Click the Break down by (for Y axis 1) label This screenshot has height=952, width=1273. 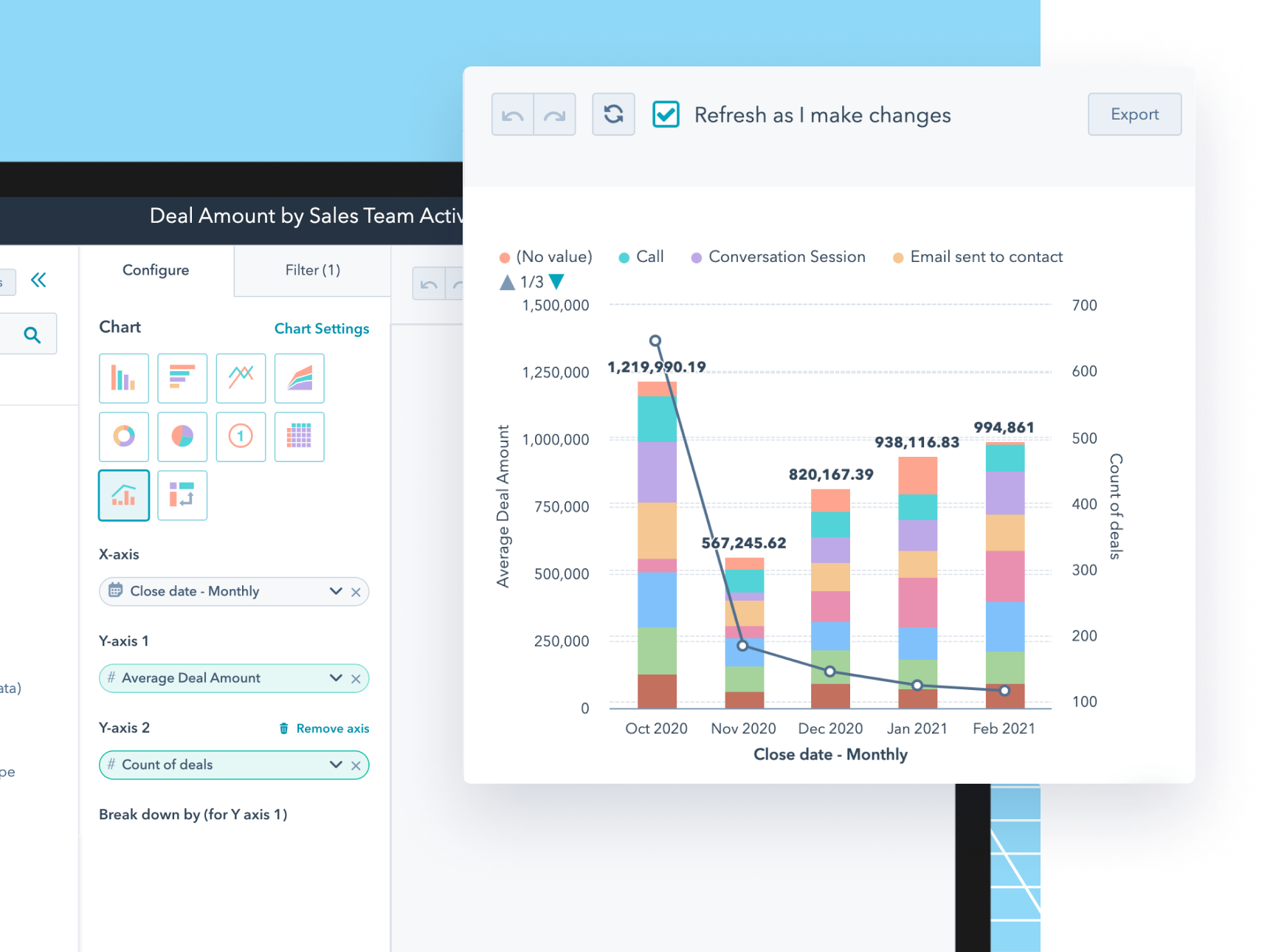193,815
